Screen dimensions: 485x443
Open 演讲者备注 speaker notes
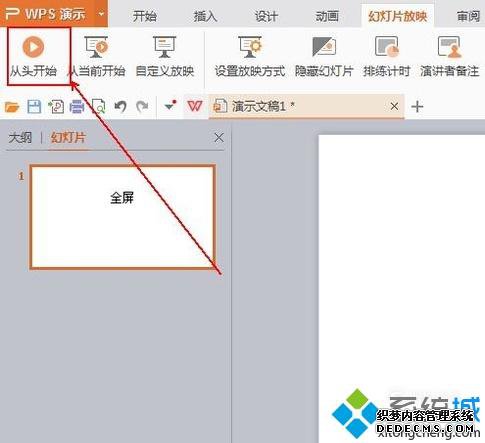[x=449, y=57]
